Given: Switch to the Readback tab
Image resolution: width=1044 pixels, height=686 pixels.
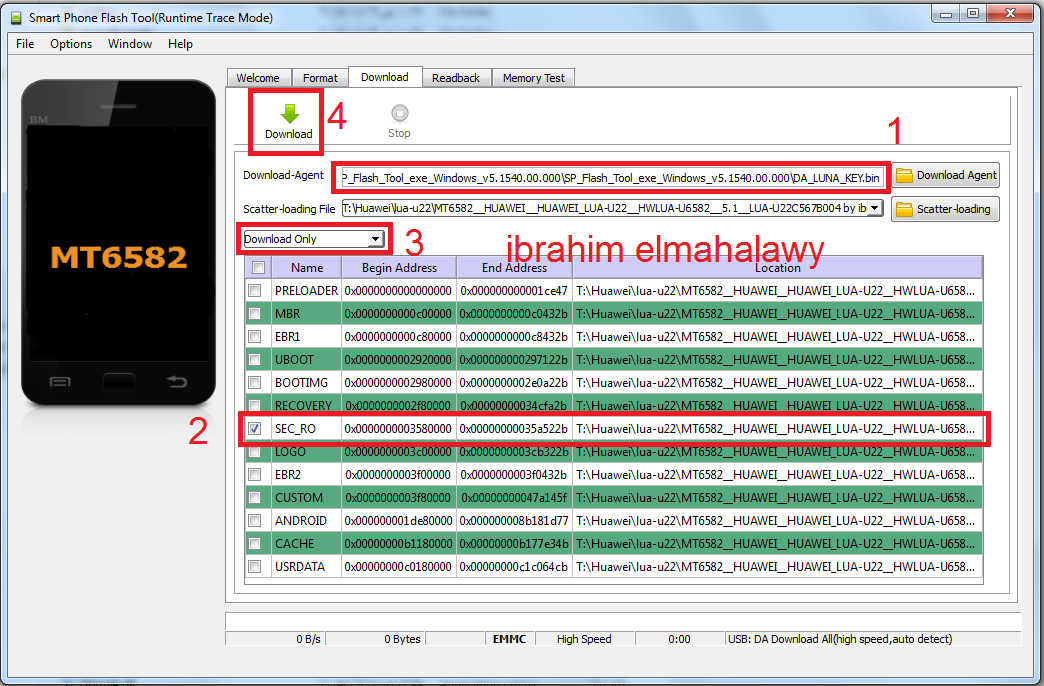Looking at the screenshot, I should coord(456,78).
